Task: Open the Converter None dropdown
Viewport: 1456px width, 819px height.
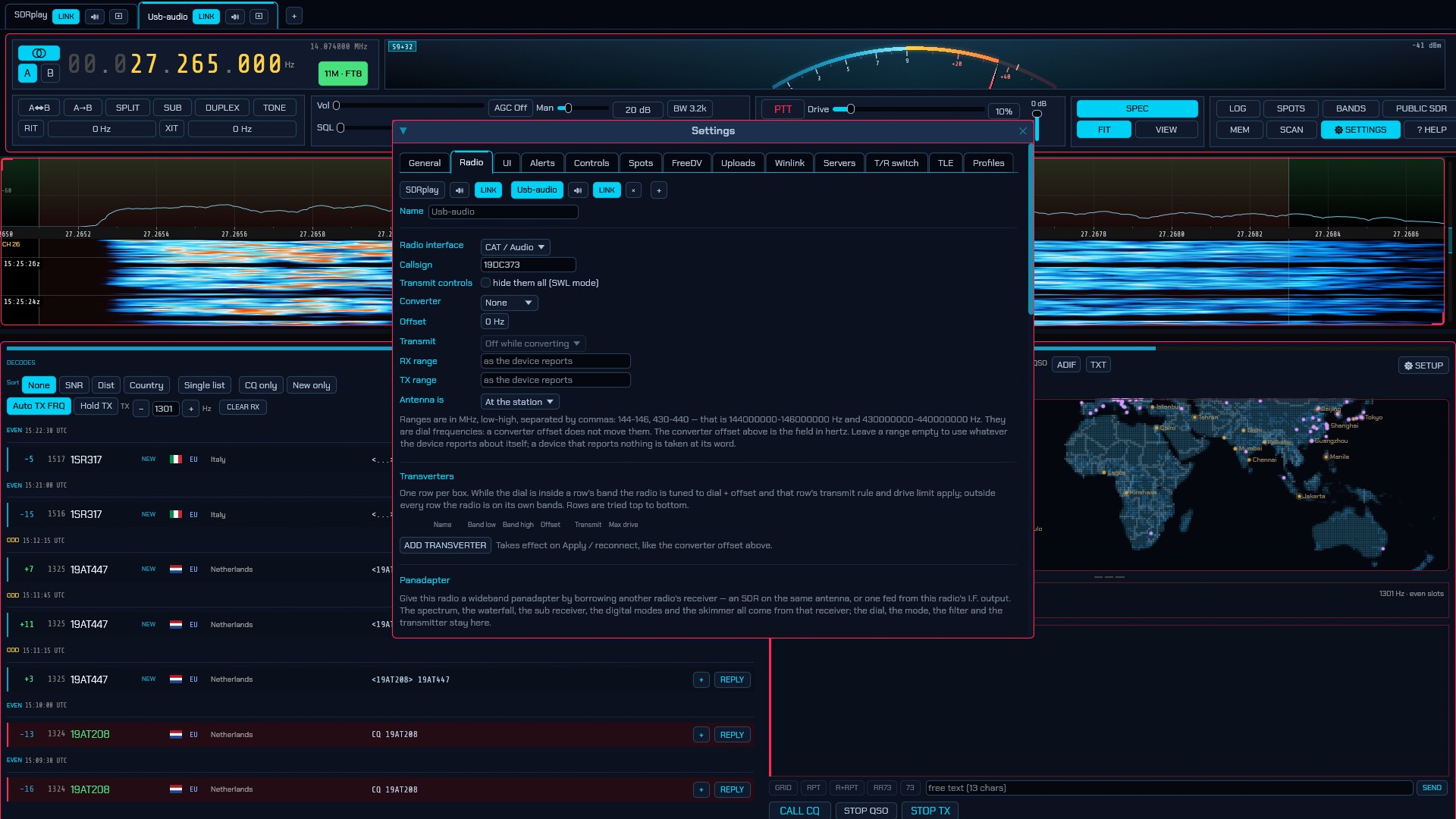Action: 509,303
